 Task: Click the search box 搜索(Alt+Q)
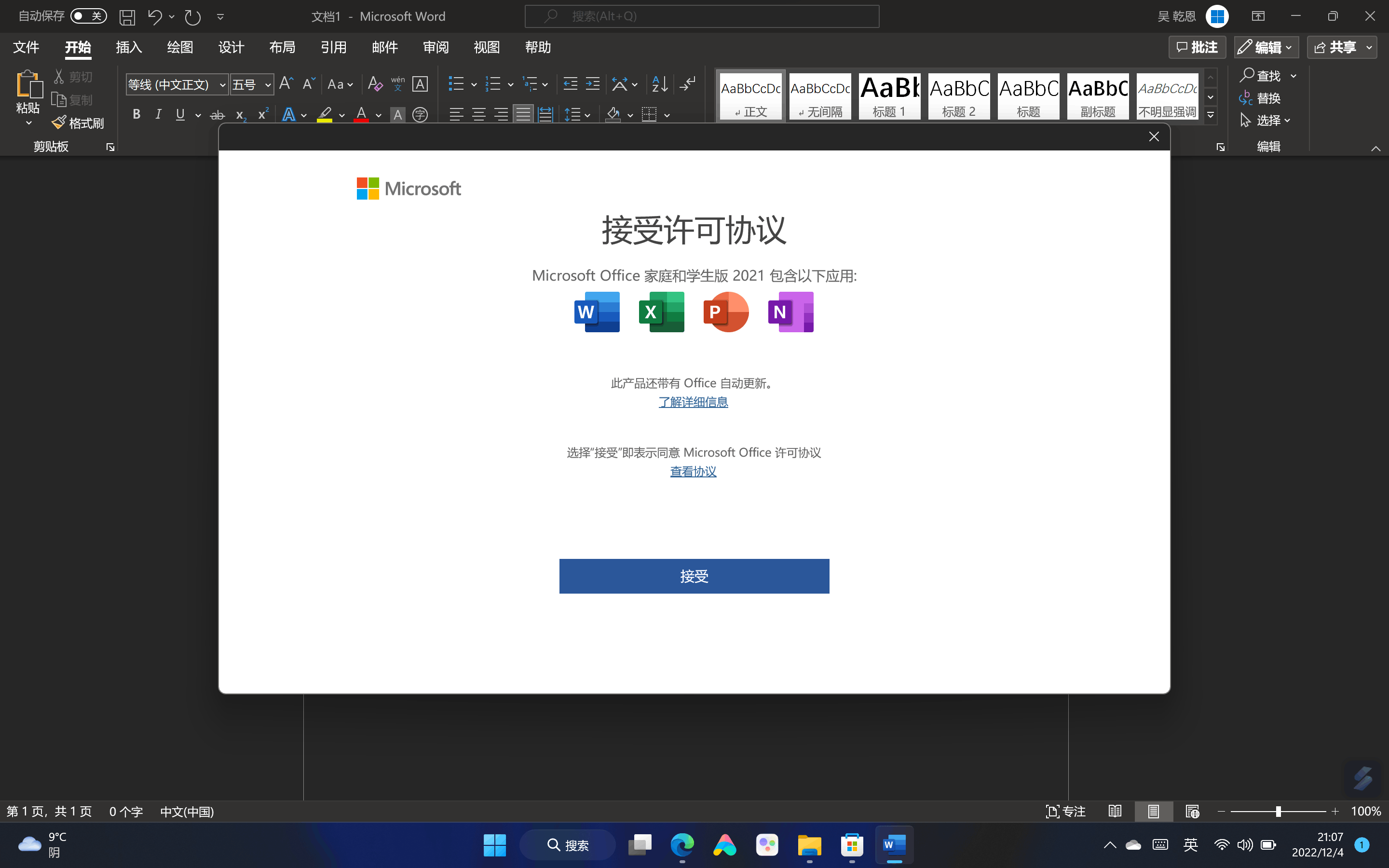701,16
